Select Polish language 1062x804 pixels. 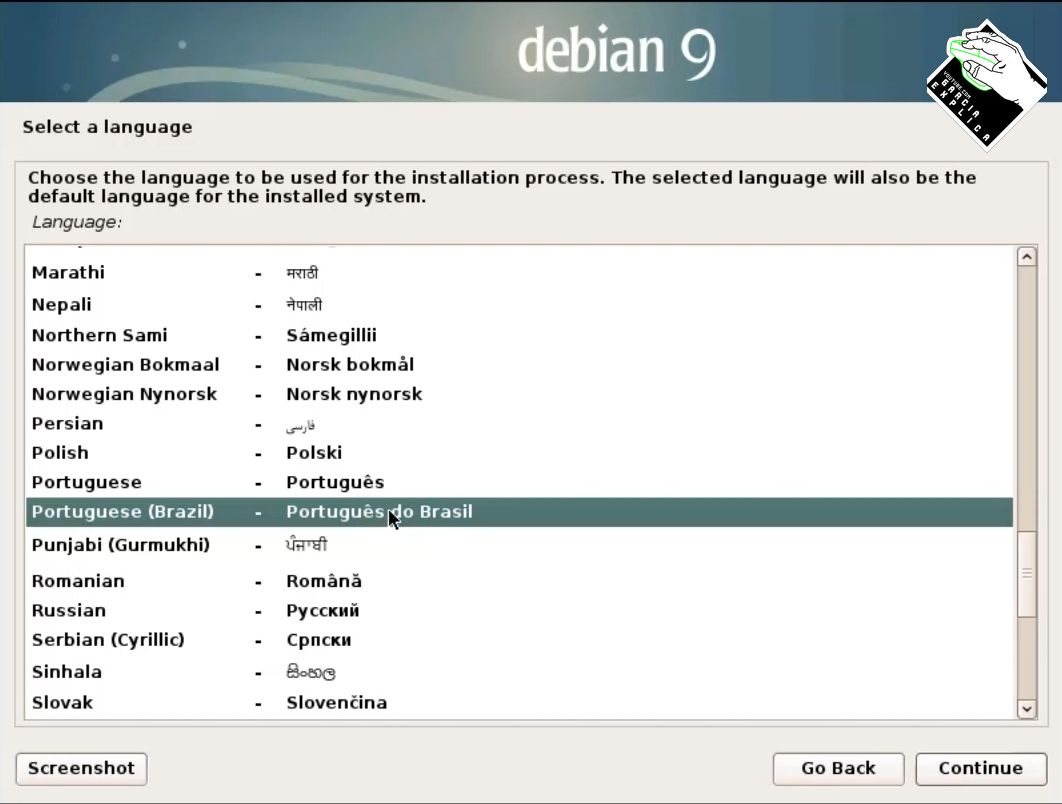(x=519, y=453)
